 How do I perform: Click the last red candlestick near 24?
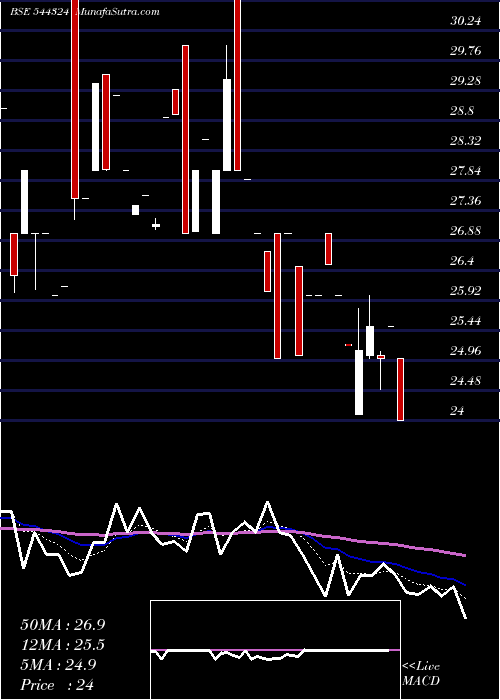400,389
